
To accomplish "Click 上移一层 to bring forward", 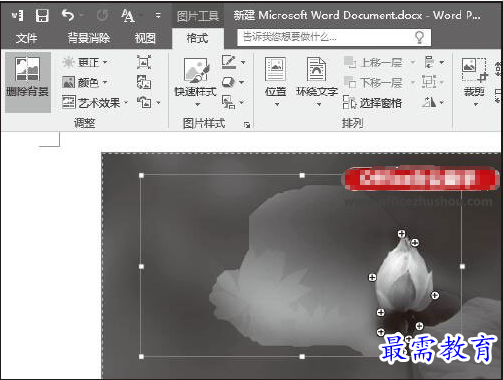I will pos(374,62).
